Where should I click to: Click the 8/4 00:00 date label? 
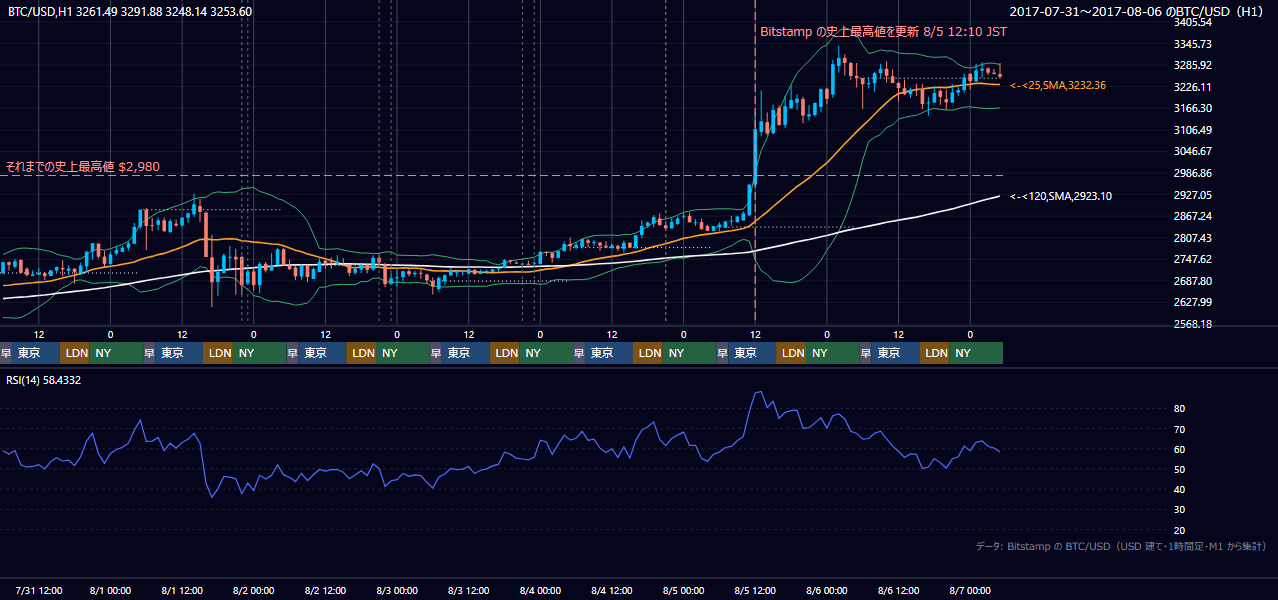541,591
